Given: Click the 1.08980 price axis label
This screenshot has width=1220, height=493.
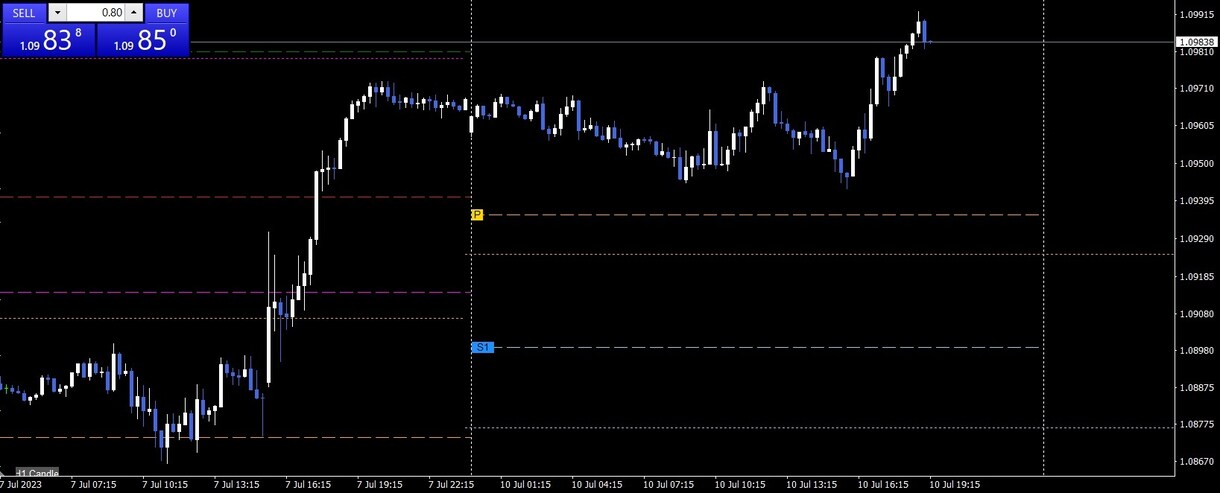Looking at the screenshot, I should click(1196, 351).
